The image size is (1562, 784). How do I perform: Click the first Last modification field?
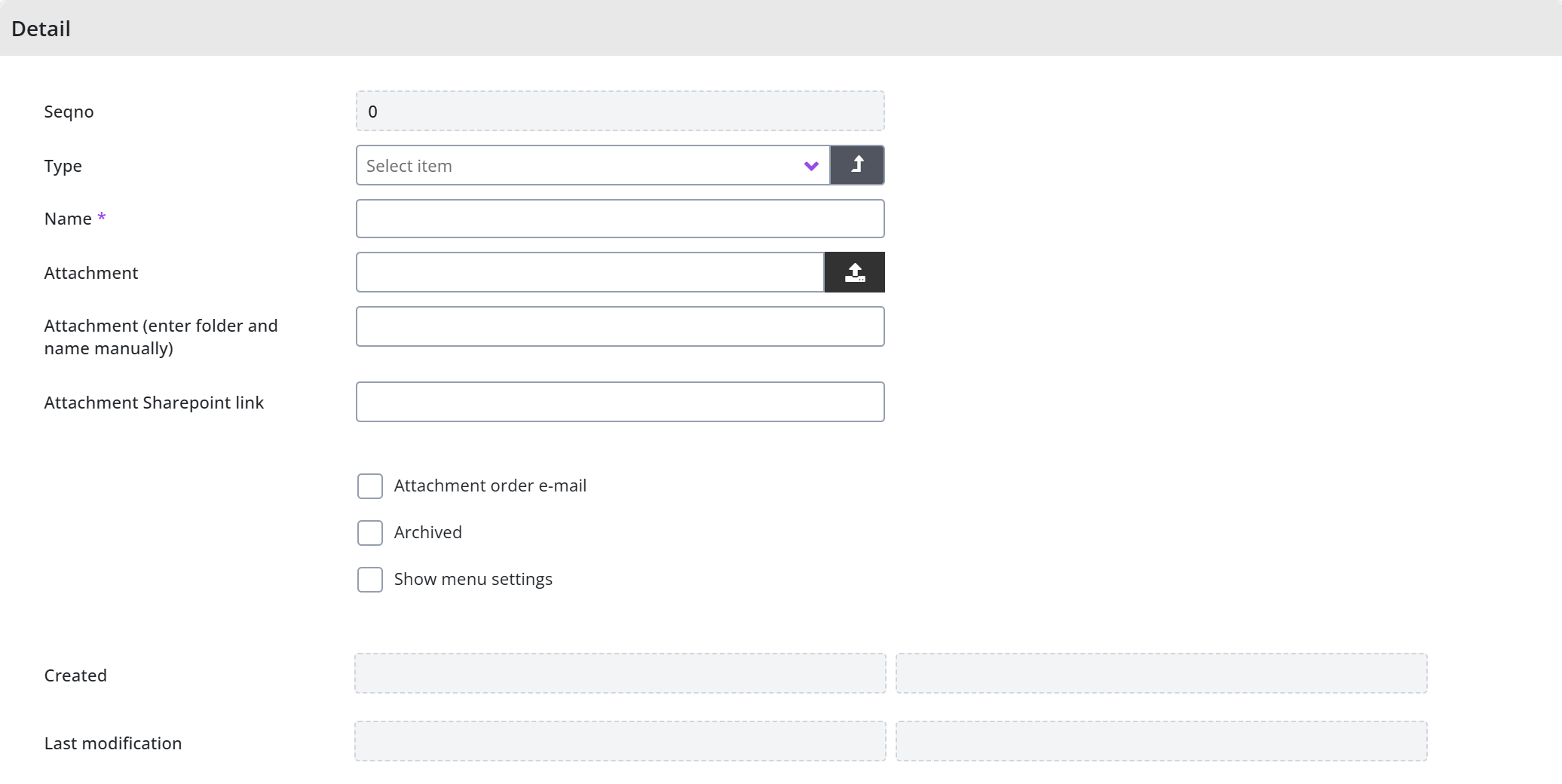click(620, 741)
